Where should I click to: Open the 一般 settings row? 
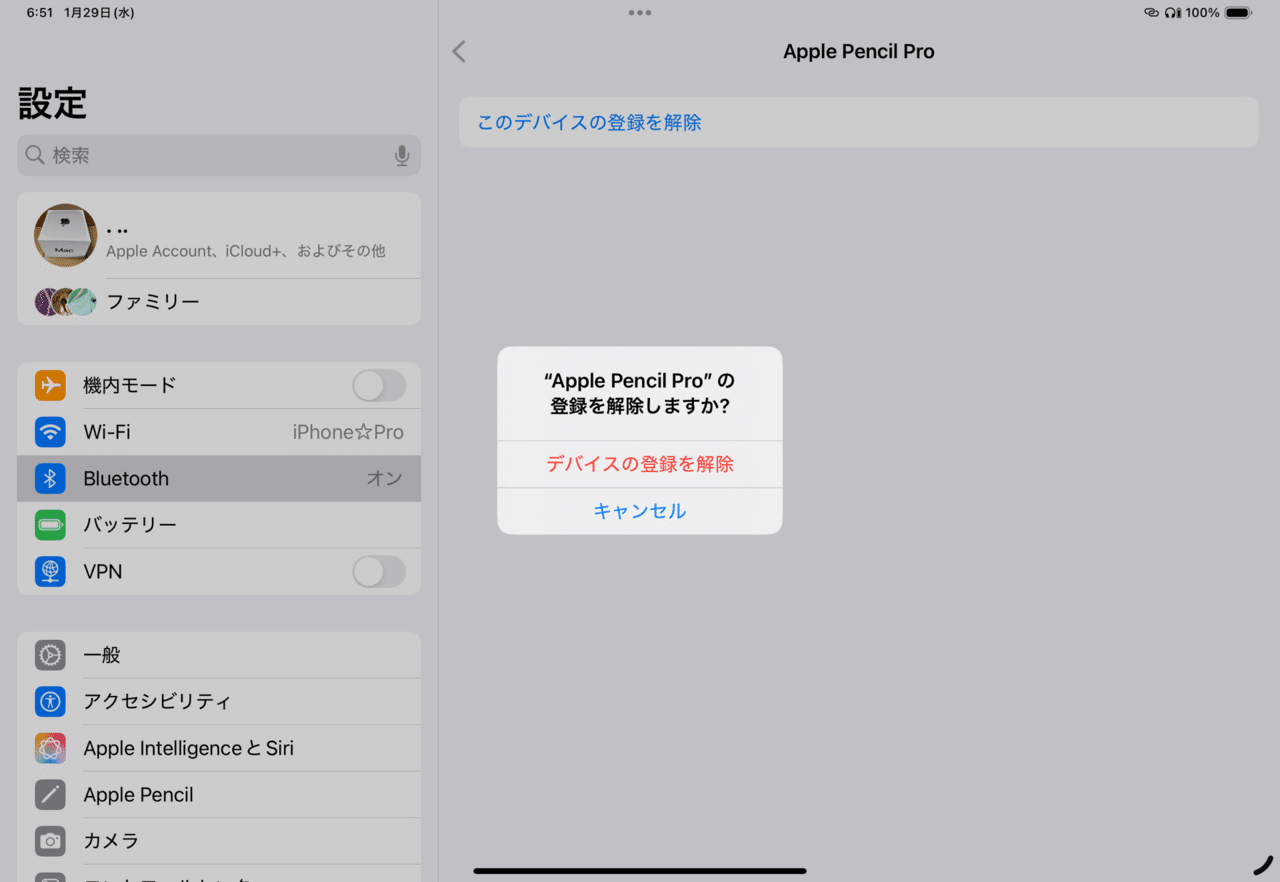click(x=219, y=655)
